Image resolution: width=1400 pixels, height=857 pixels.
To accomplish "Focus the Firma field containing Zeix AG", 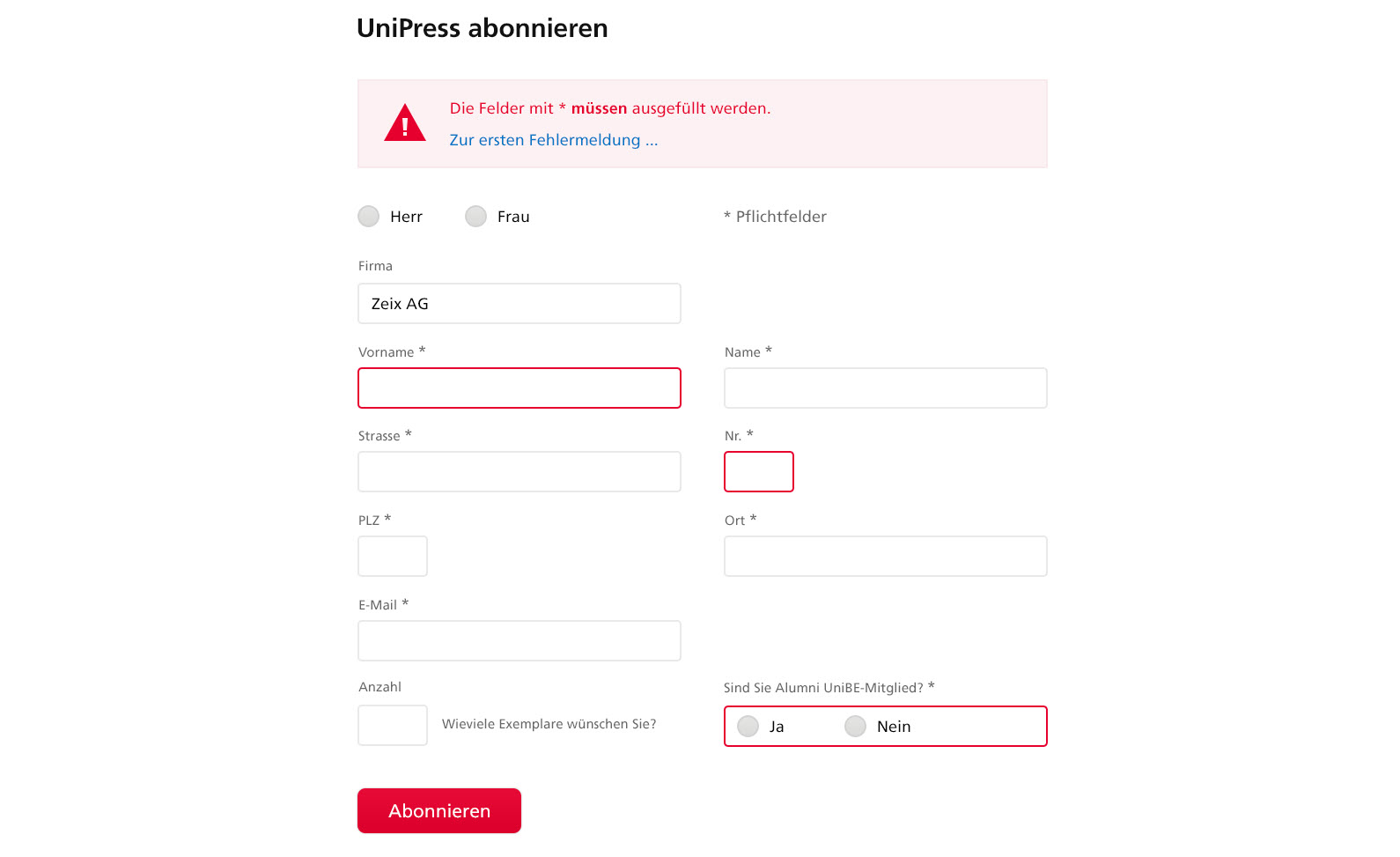I will (x=519, y=304).
